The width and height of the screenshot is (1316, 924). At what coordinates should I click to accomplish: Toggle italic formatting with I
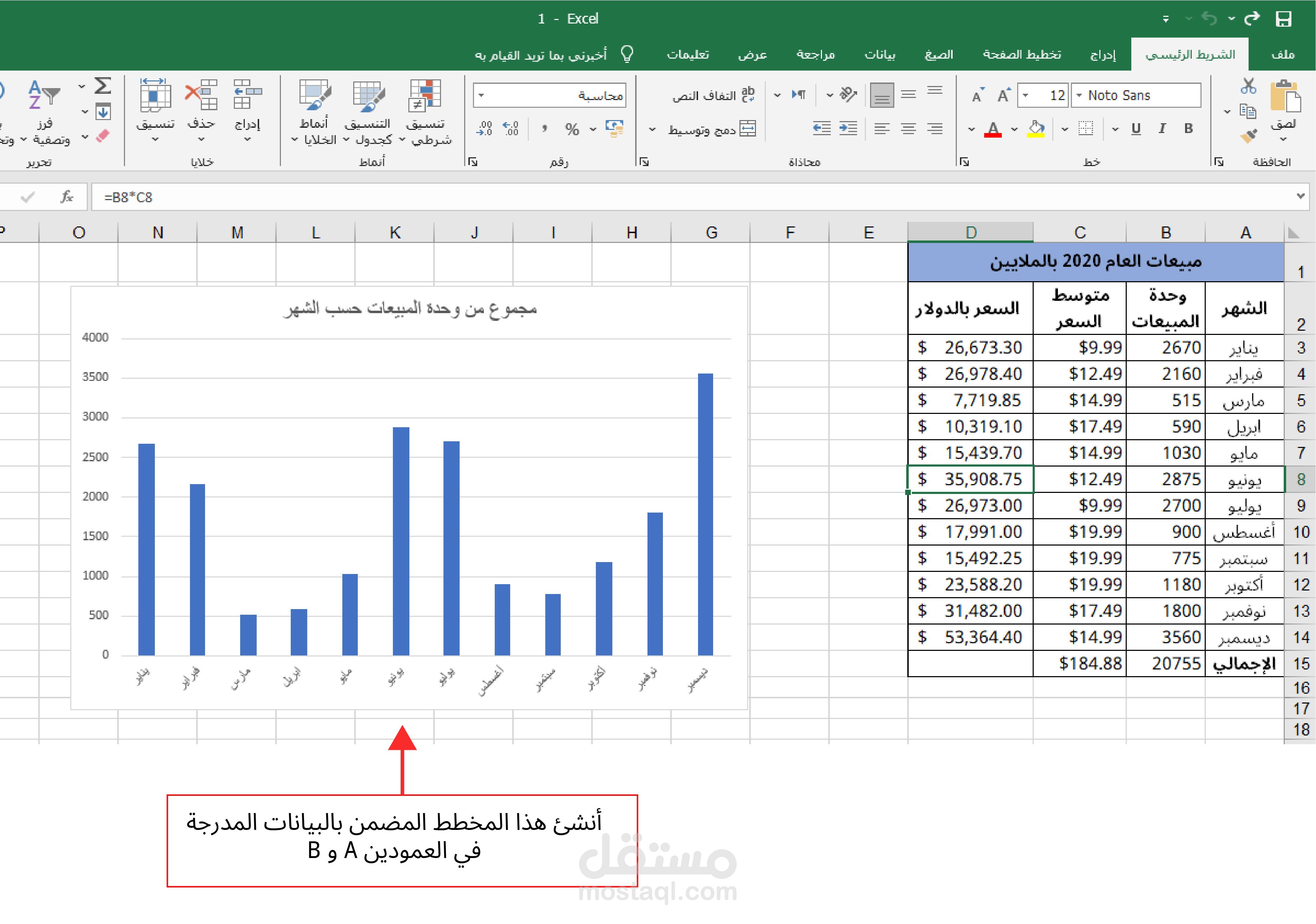pos(1163,128)
